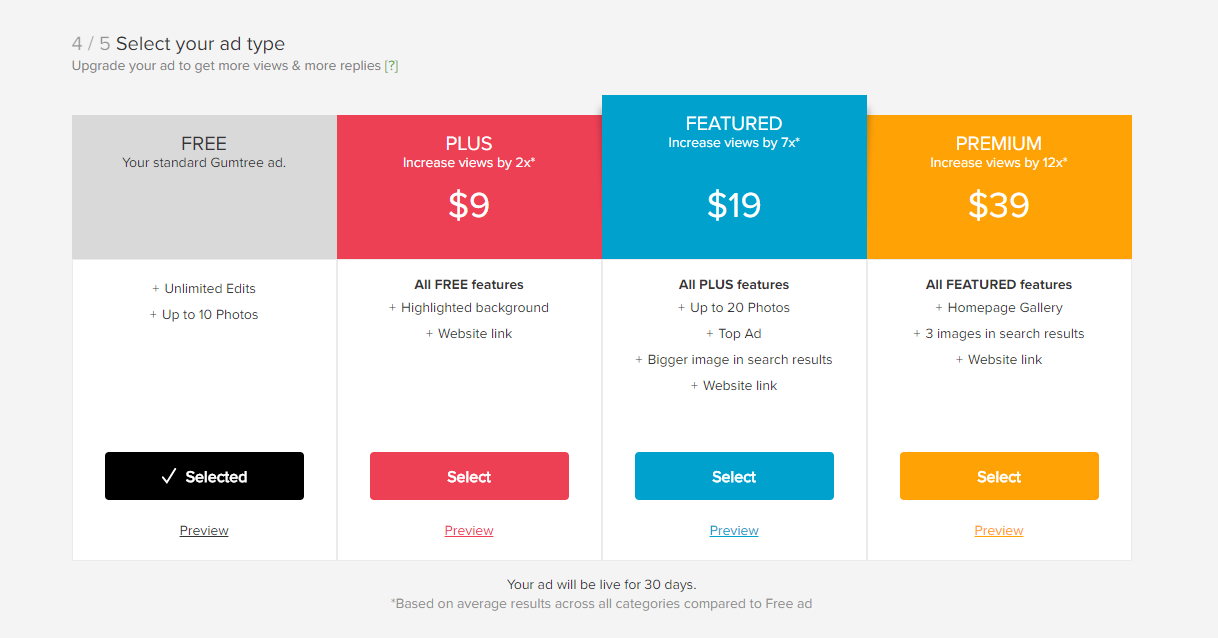Viewport: 1218px width, 638px height.
Task: Click the Selected button under FREE plan
Action: tap(204, 476)
